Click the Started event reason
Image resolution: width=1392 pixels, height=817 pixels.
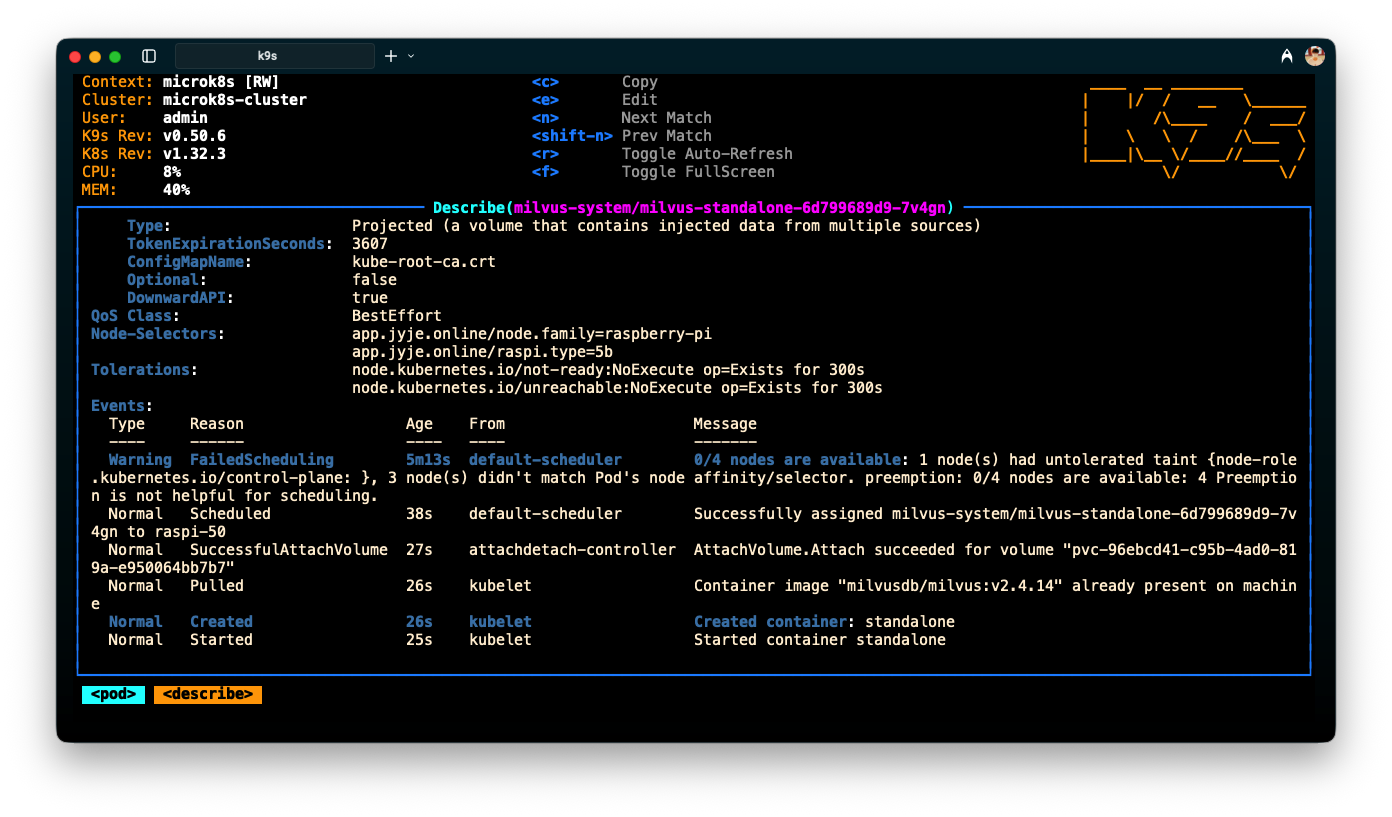click(x=221, y=640)
